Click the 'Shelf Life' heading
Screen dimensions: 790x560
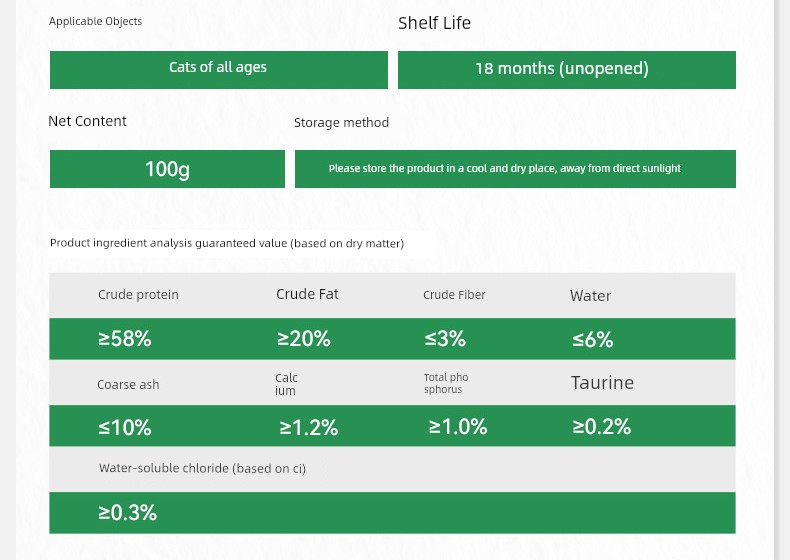(434, 23)
